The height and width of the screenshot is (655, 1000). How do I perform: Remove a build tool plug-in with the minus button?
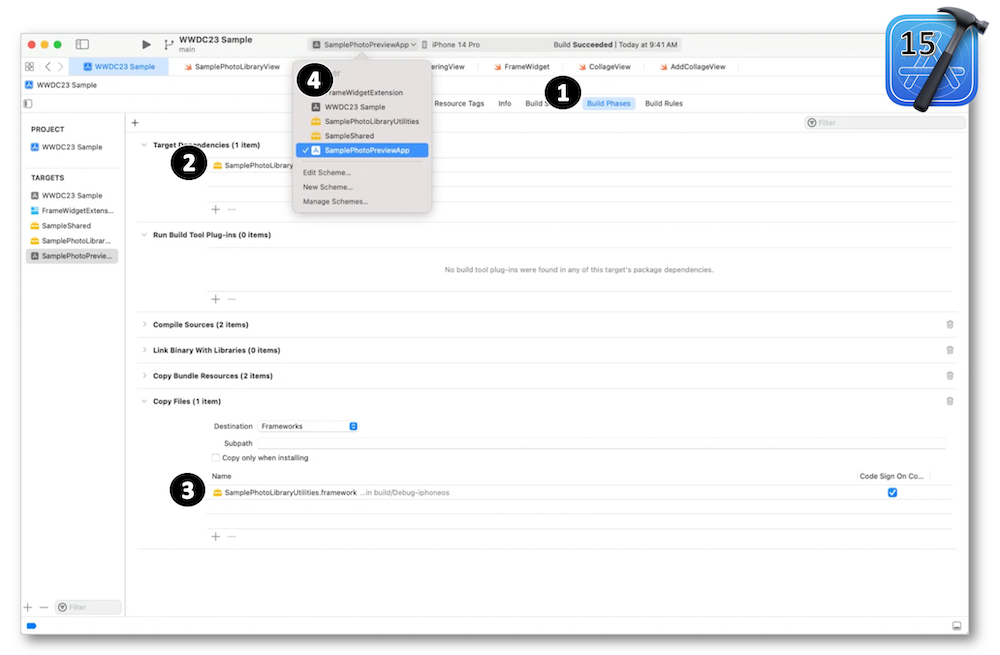point(232,299)
